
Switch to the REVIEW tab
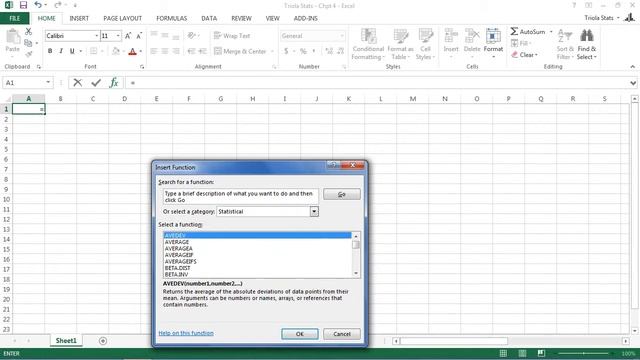click(241, 18)
